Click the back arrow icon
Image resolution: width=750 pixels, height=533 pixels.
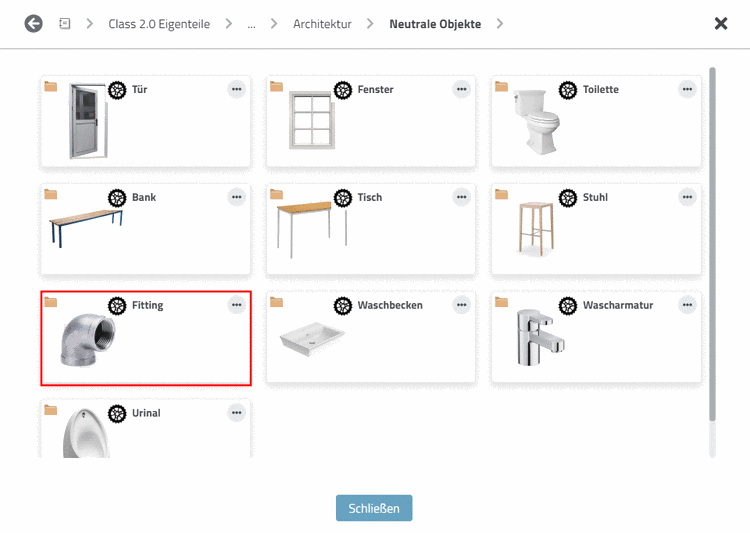tap(34, 23)
